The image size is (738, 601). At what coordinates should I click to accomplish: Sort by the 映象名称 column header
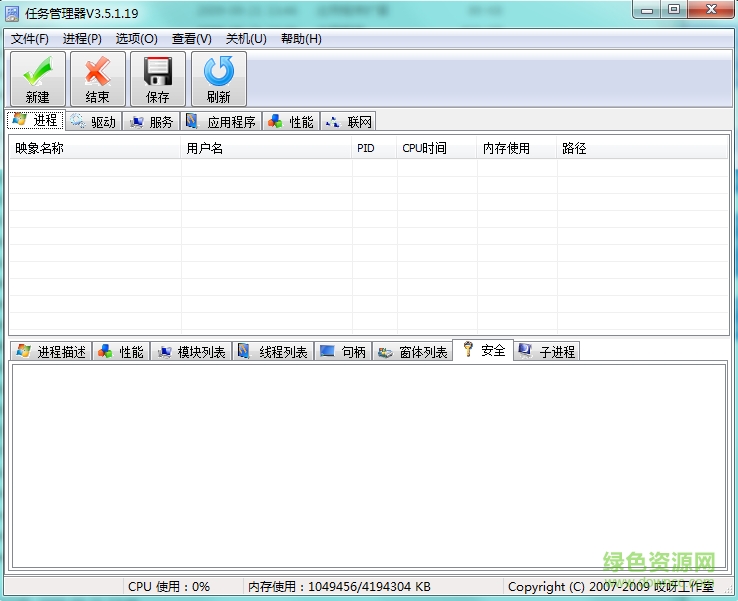(95, 148)
